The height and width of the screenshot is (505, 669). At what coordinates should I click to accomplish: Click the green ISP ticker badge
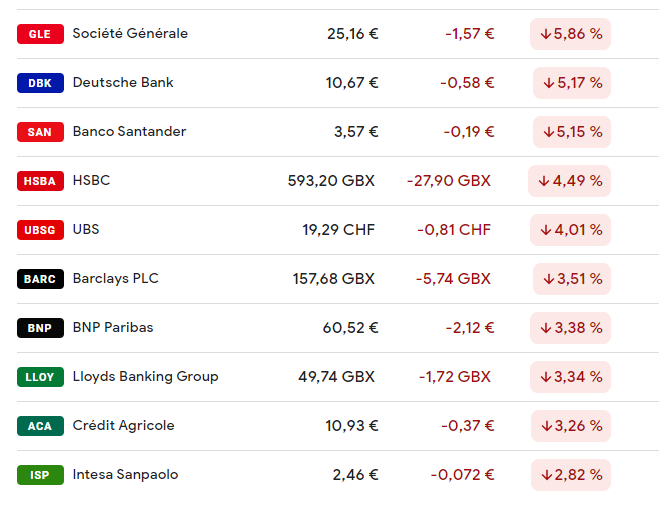[40, 475]
